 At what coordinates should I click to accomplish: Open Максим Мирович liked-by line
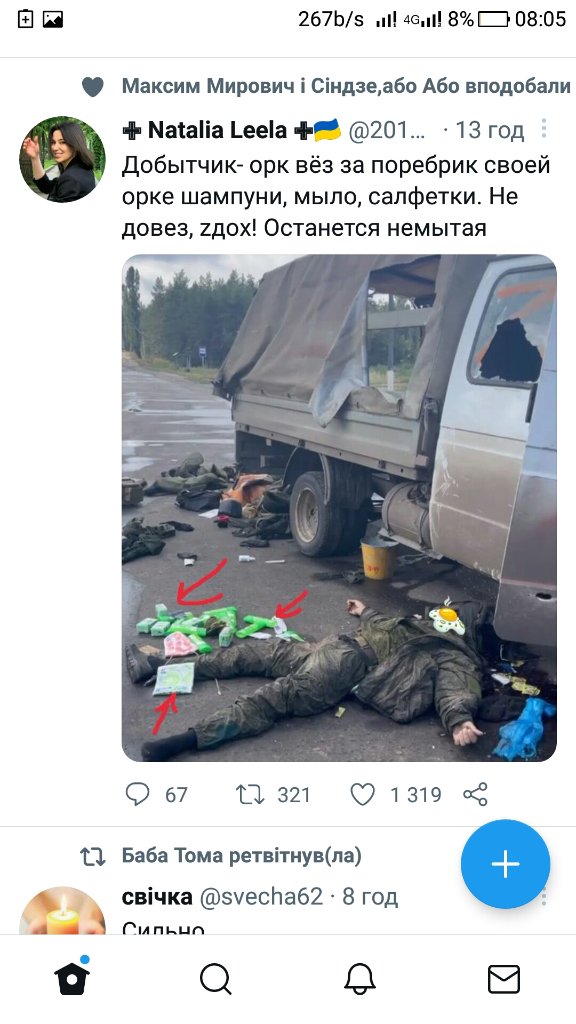pos(346,86)
